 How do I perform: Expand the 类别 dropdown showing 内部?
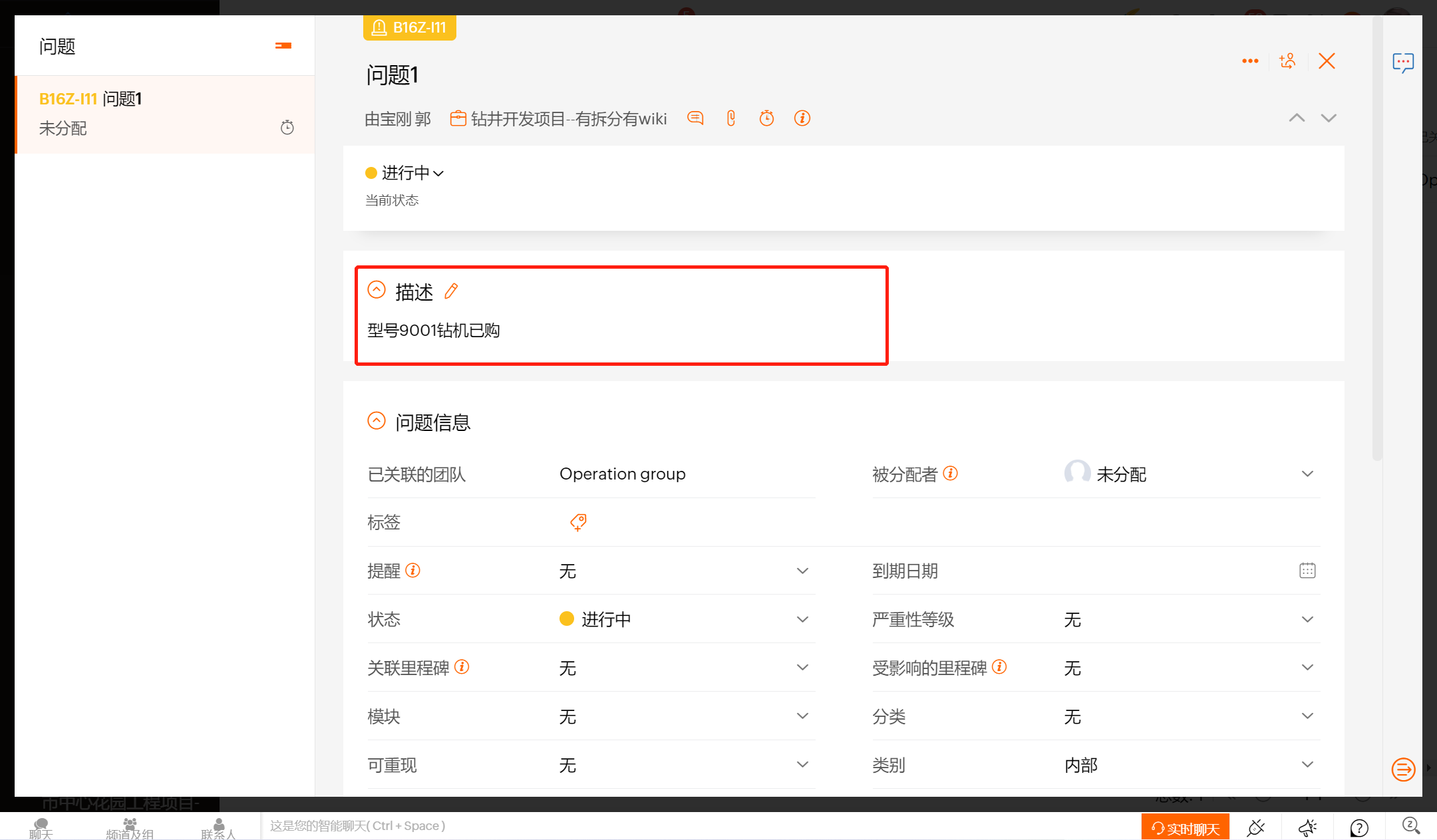(x=1307, y=765)
